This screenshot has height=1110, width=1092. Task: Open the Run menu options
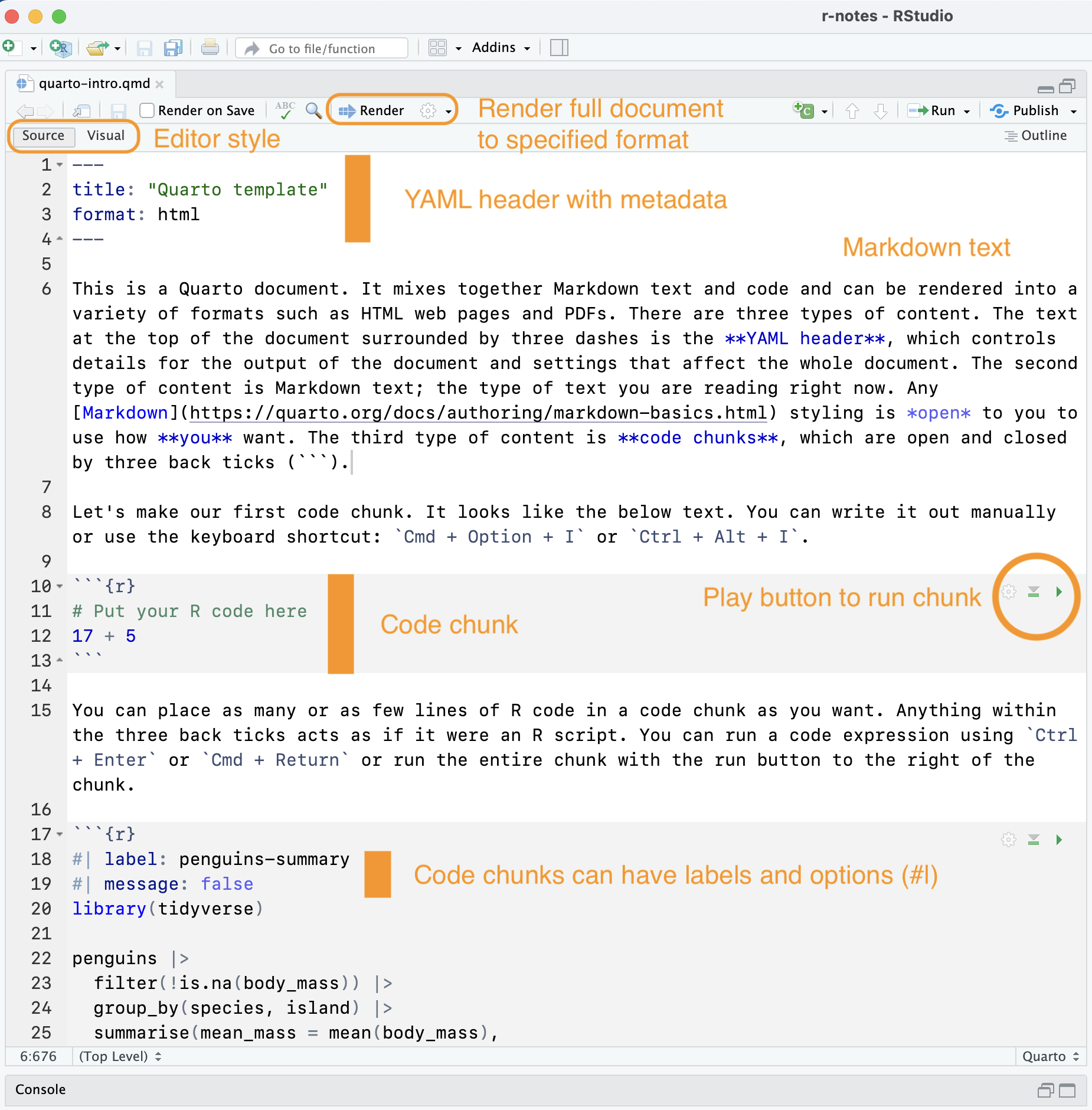point(966,110)
